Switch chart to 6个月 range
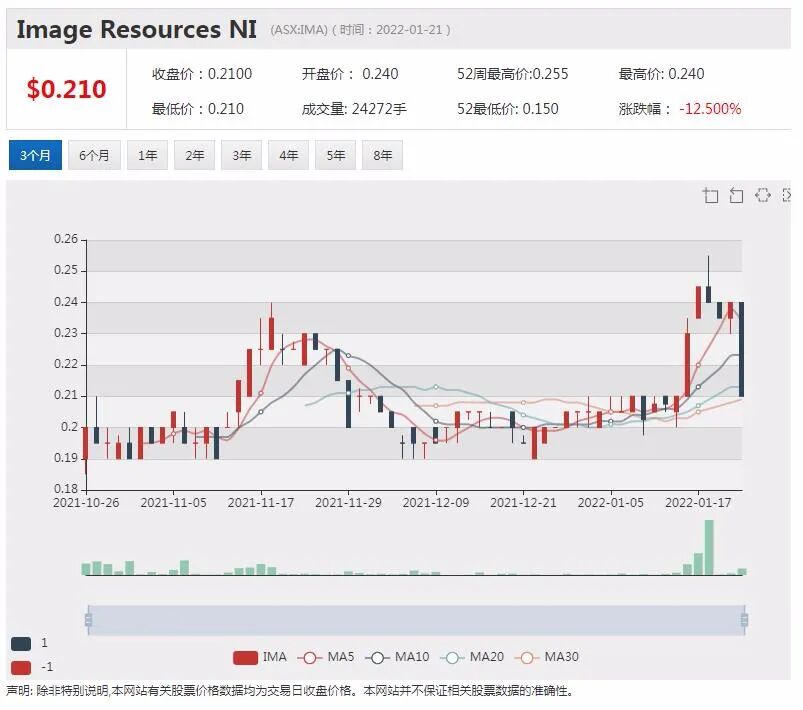The height and width of the screenshot is (710, 803). tap(94, 155)
